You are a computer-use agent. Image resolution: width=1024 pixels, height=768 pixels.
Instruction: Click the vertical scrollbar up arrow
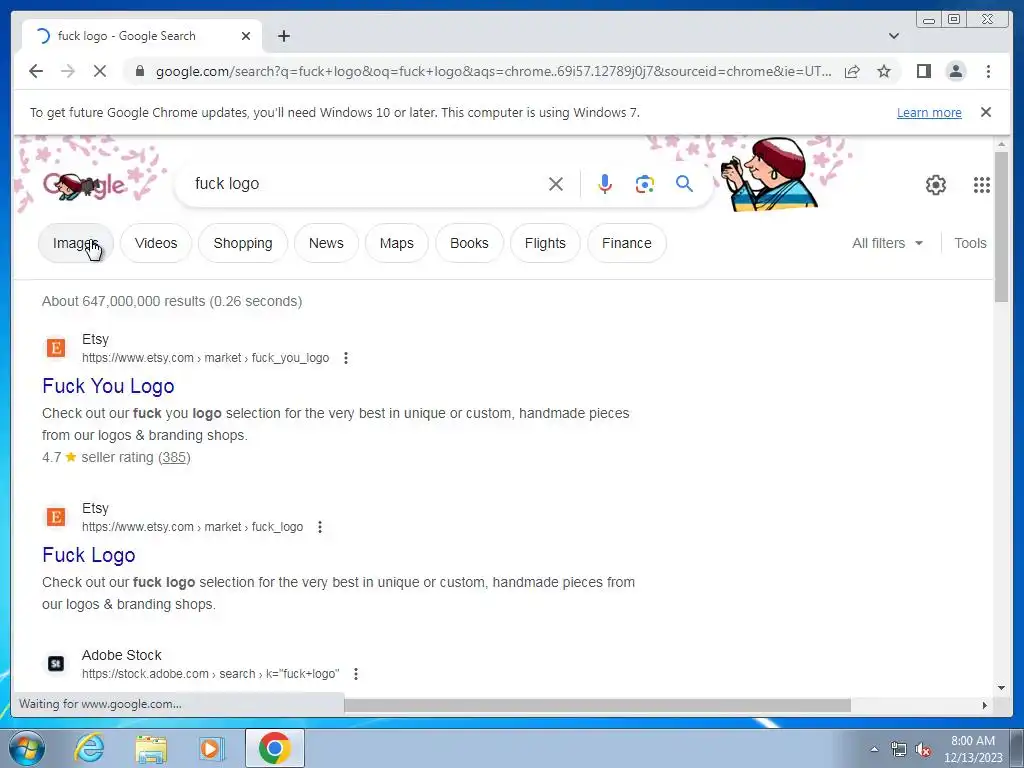point(1001,144)
